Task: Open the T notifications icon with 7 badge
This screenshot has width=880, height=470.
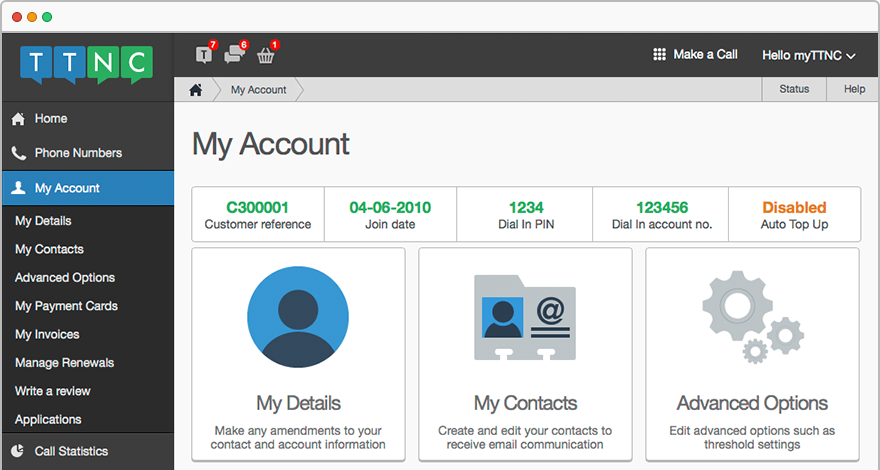Action: (x=204, y=54)
